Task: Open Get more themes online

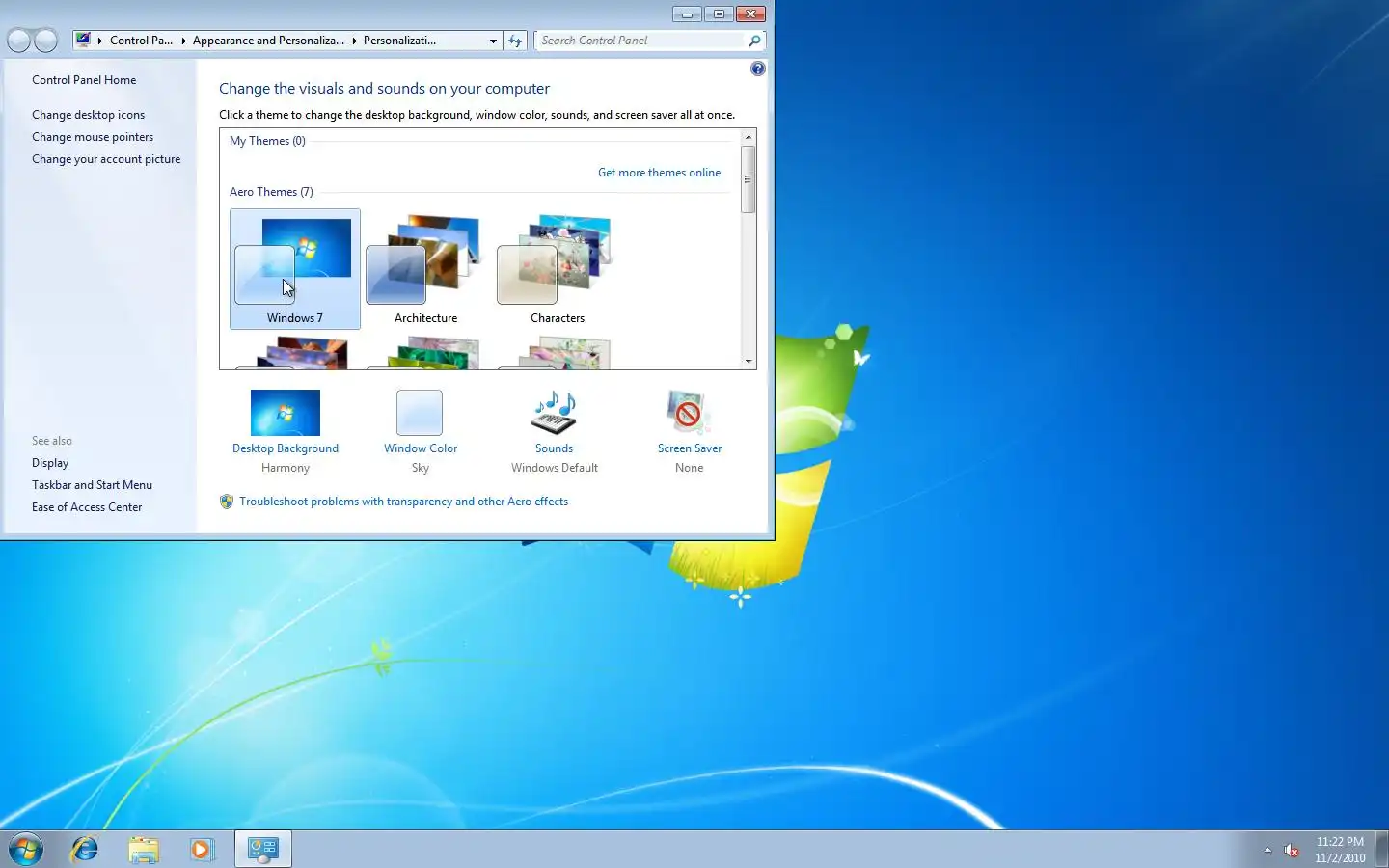Action: [659, 173]
